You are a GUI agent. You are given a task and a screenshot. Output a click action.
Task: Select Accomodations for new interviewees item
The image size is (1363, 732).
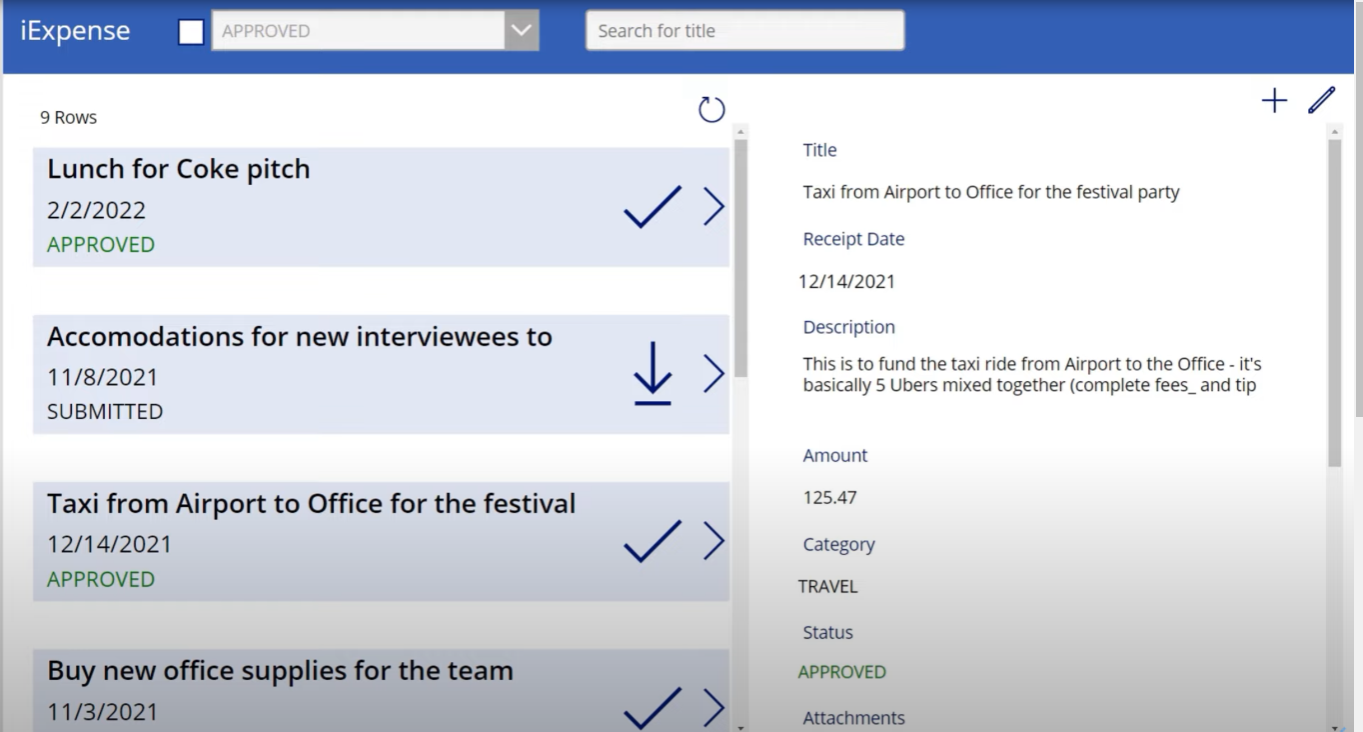point(381,374)
